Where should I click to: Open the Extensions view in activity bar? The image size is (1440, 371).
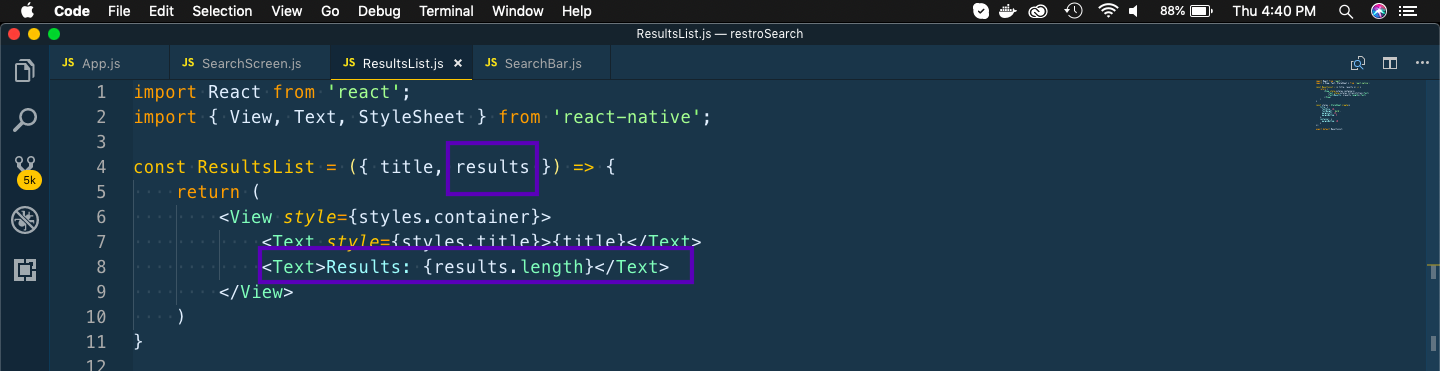pos(24,269)
